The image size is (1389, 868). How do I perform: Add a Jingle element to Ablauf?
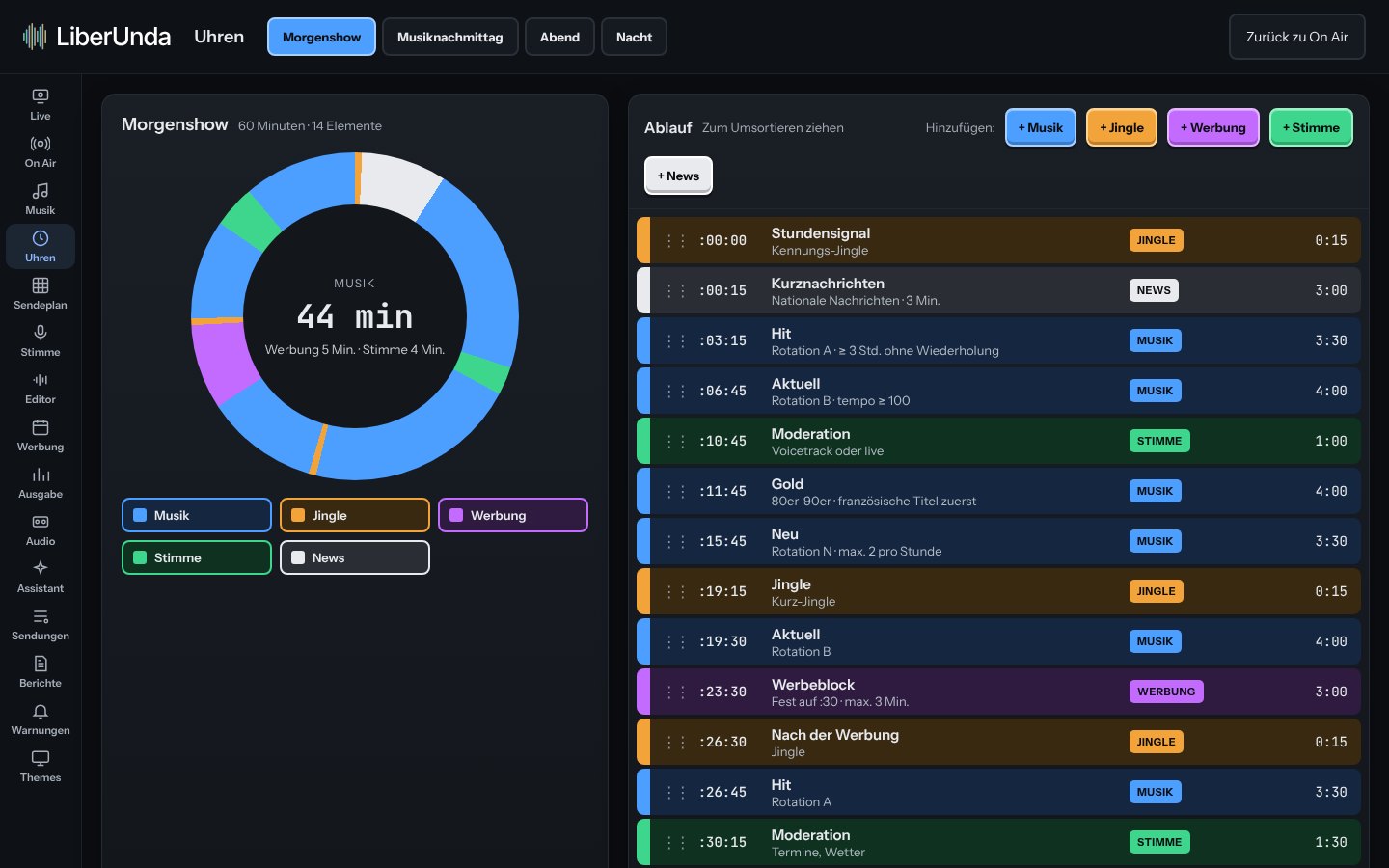click(x=1122, y=127)
